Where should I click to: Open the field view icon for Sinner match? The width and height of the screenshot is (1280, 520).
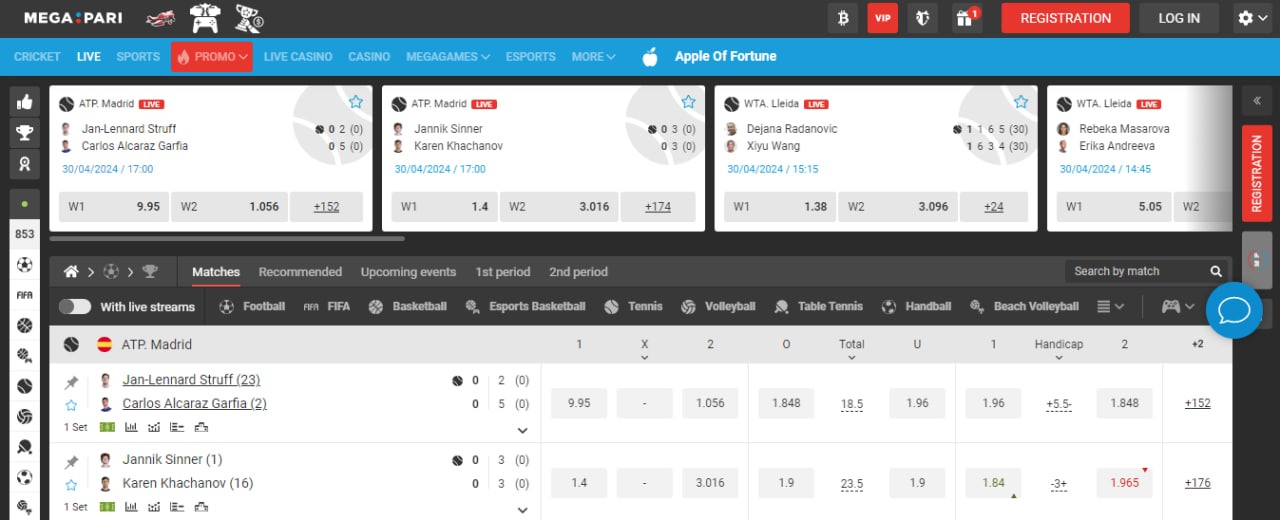tap(109, 507)
